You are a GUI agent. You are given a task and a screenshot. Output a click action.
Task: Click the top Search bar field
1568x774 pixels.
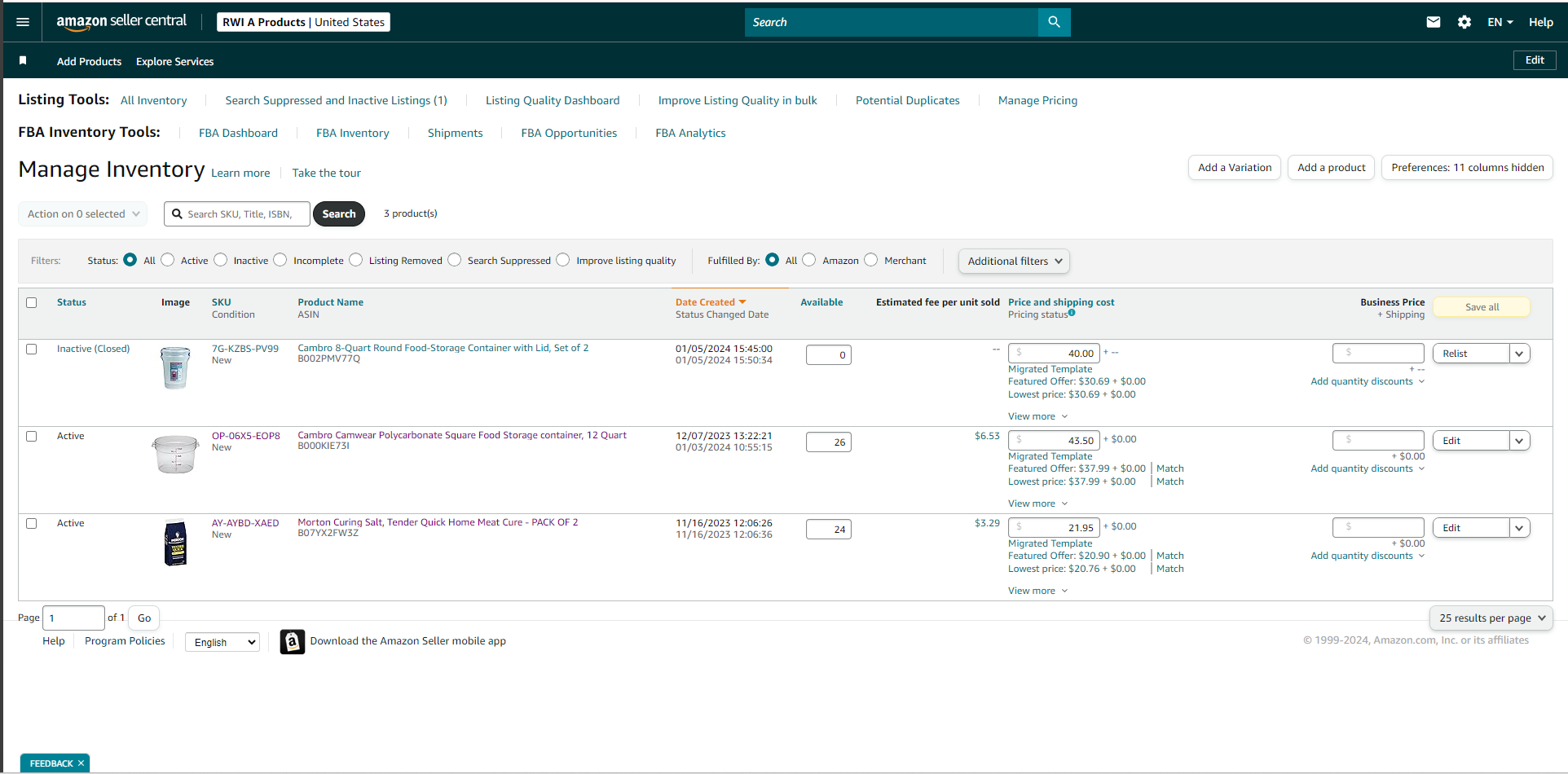click(892, 22)
